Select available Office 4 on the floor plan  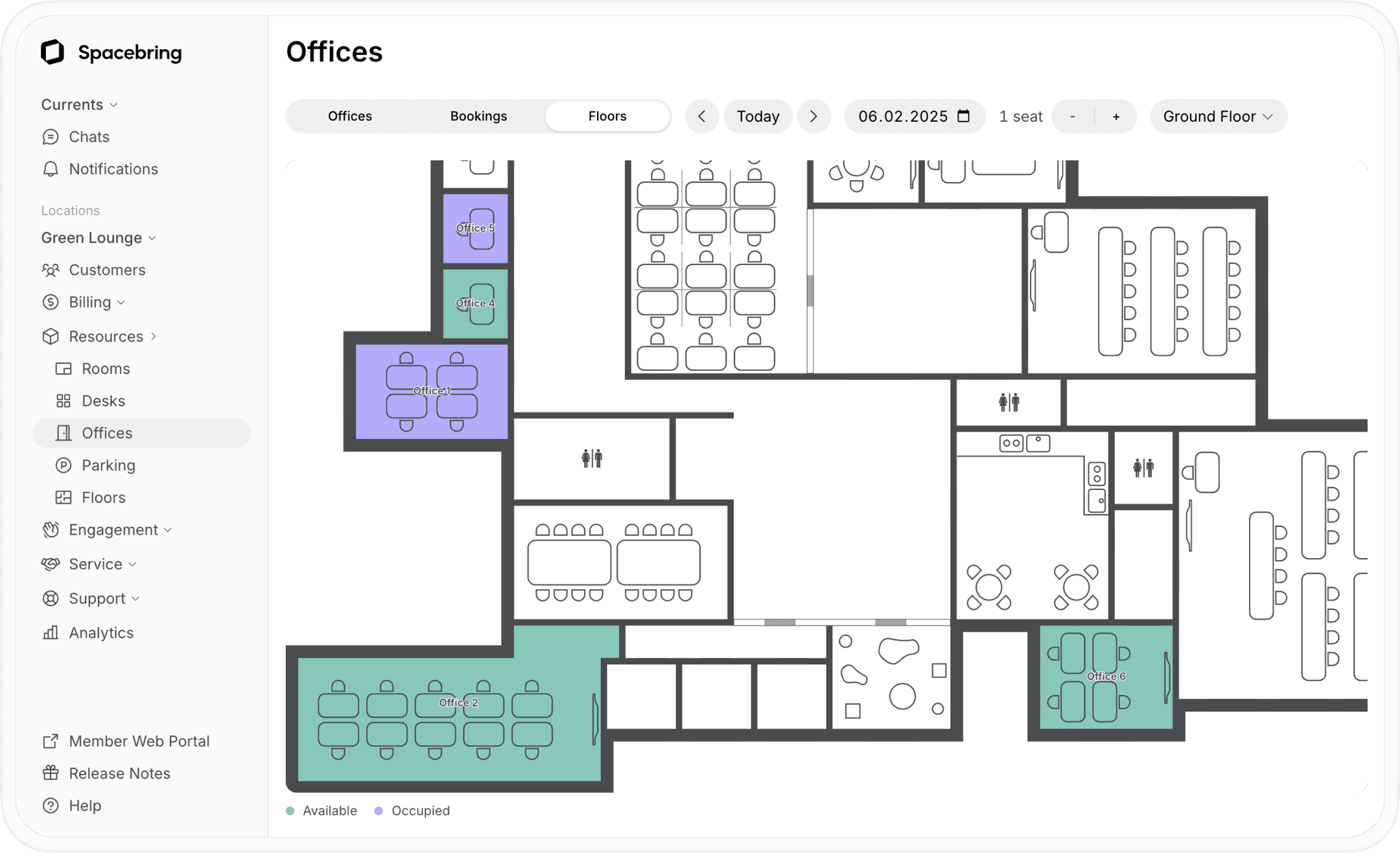click(x=475, y=303)
